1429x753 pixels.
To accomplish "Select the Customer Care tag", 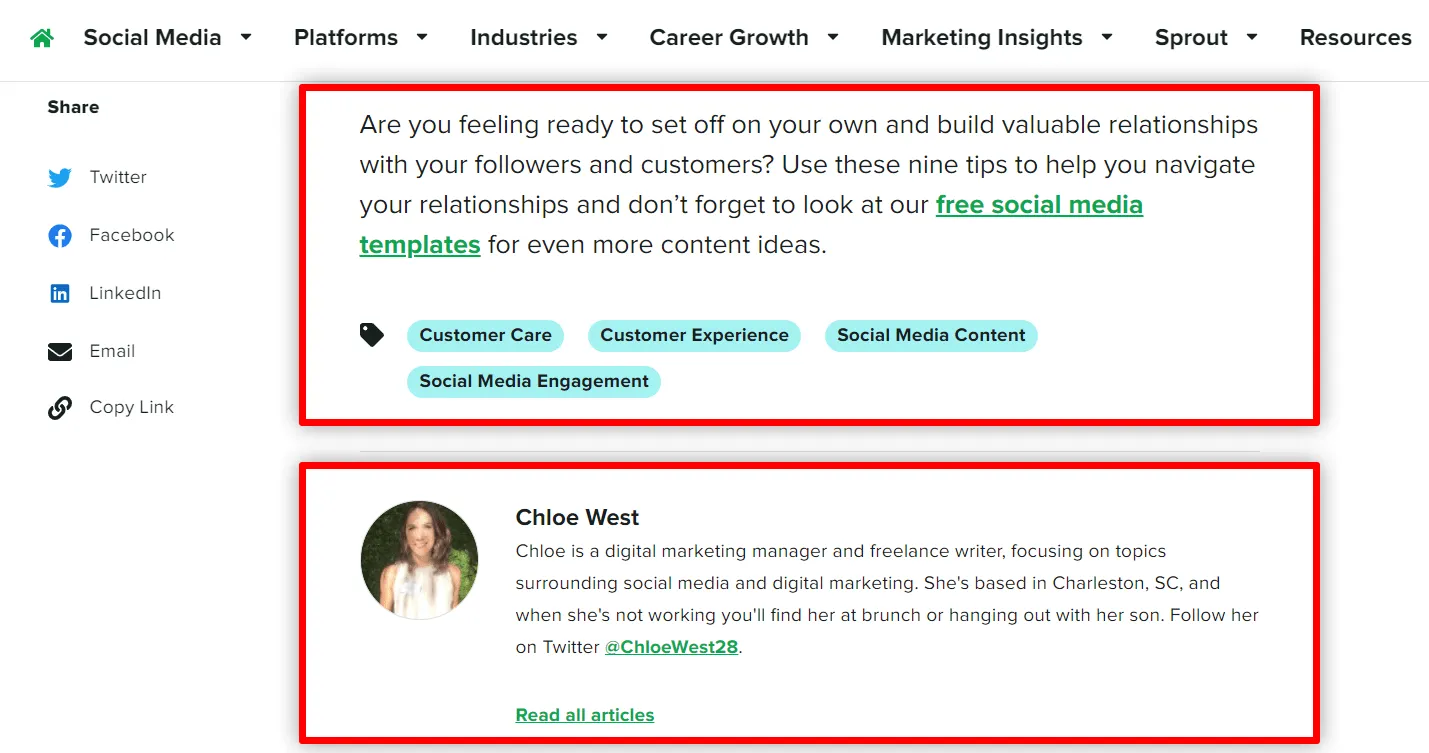I will 485,336.
